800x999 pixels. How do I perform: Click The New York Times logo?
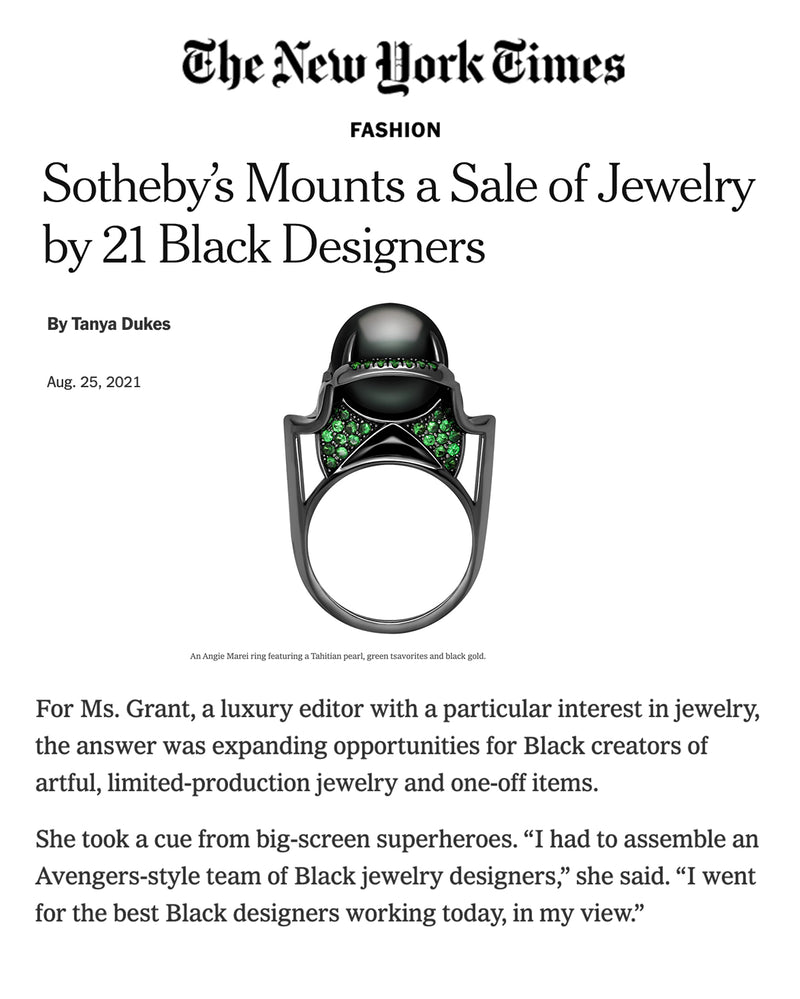click(x=403, y=64)
